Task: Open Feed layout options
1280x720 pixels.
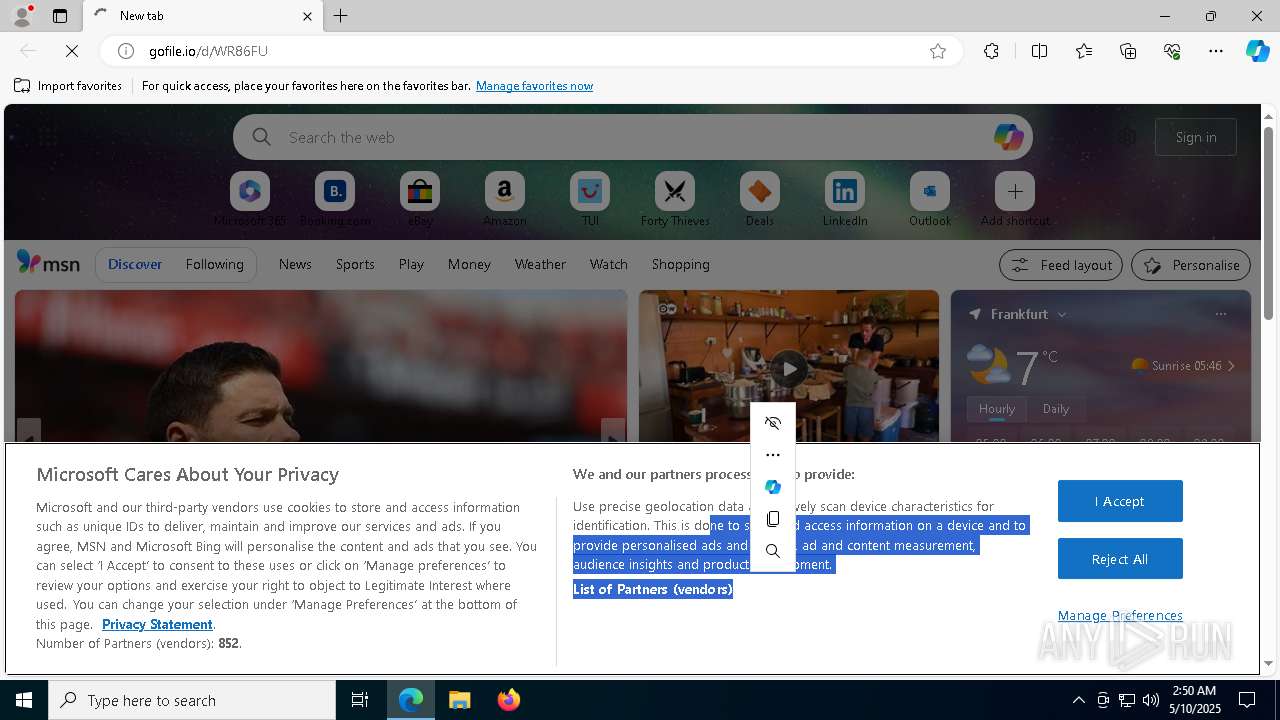Action: click(x=1060, y=265)
